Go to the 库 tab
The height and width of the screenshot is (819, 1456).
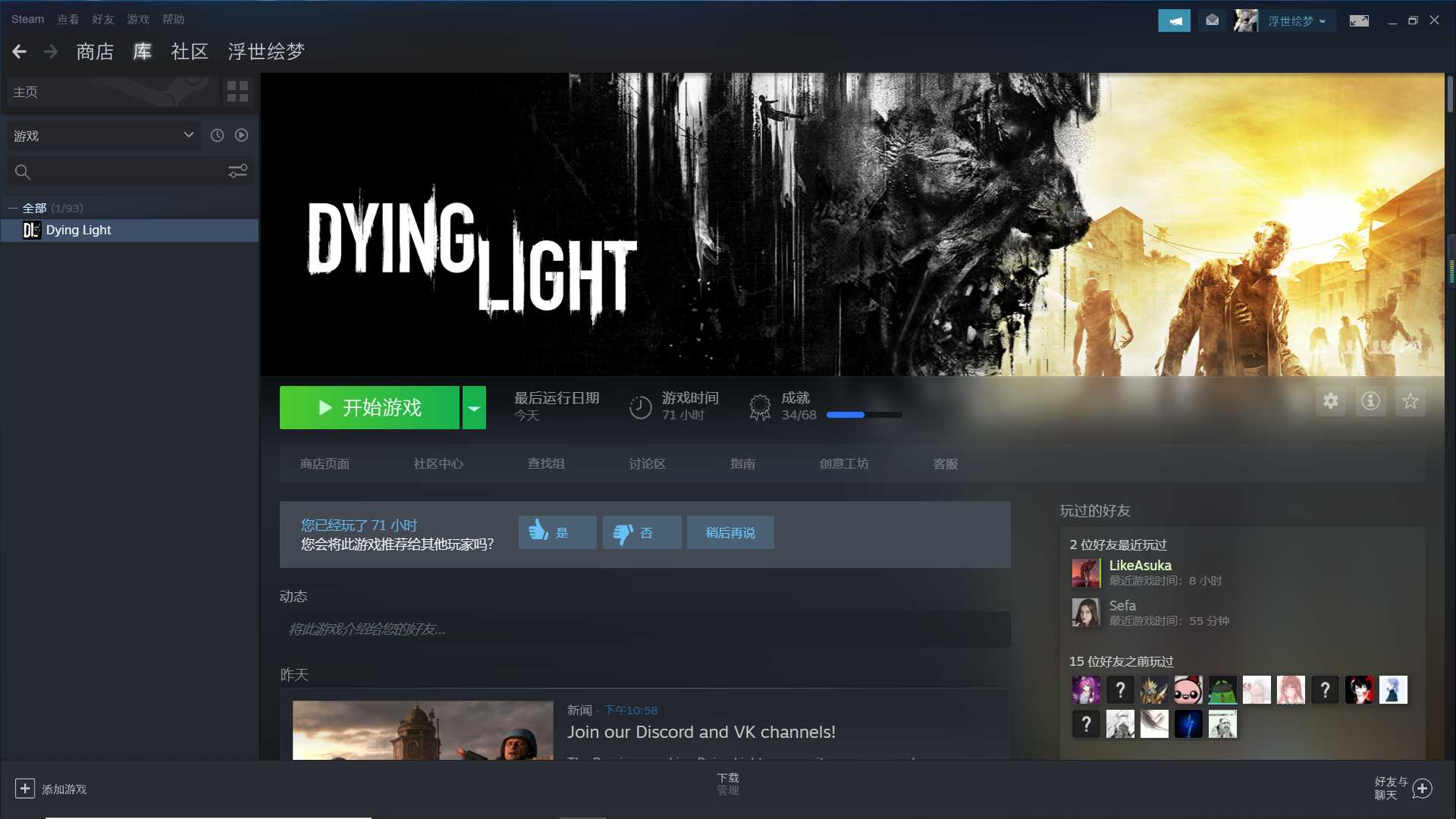coord(143,52)
